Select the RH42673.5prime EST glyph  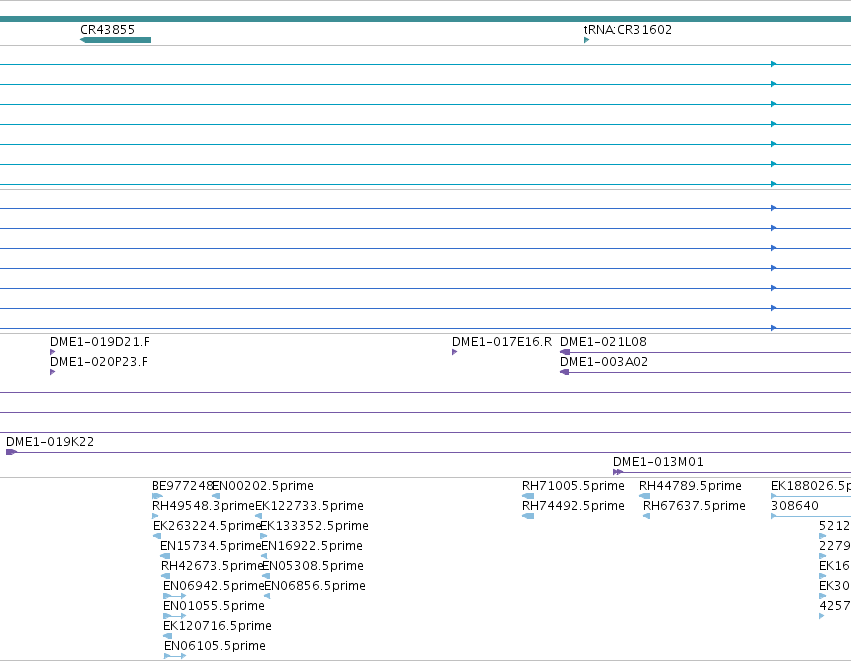point(166,576)
